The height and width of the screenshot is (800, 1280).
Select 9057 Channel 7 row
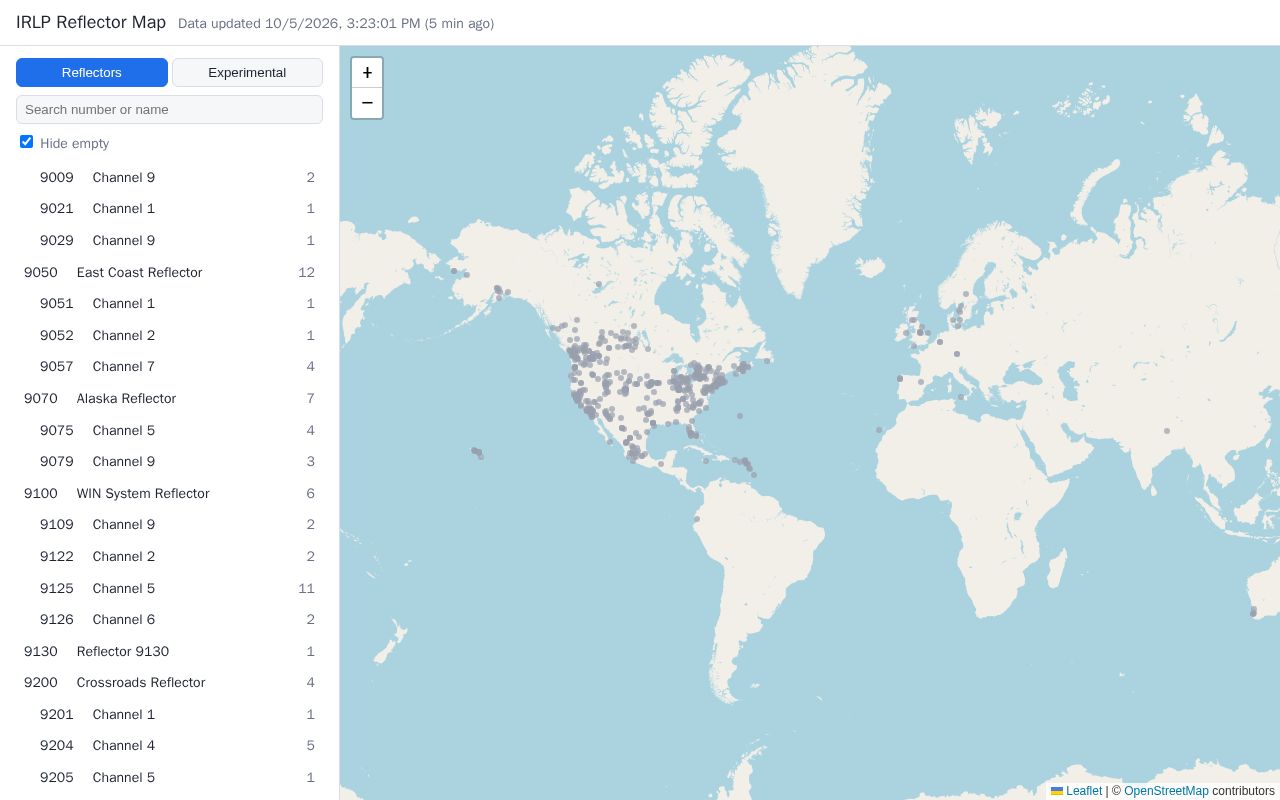click(169, 366)
